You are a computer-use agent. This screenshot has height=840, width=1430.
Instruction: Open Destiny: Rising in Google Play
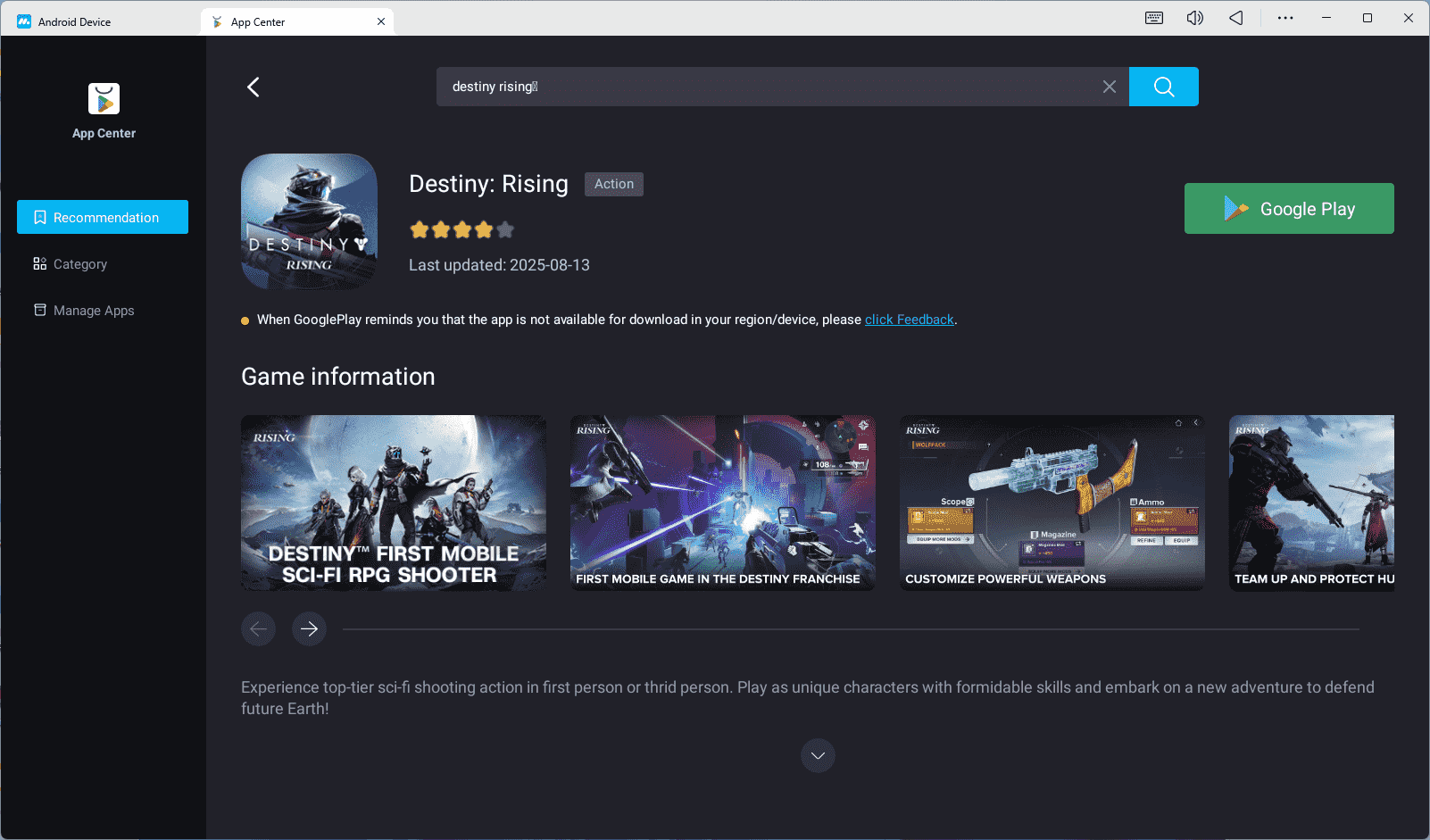coord(1289,209)
